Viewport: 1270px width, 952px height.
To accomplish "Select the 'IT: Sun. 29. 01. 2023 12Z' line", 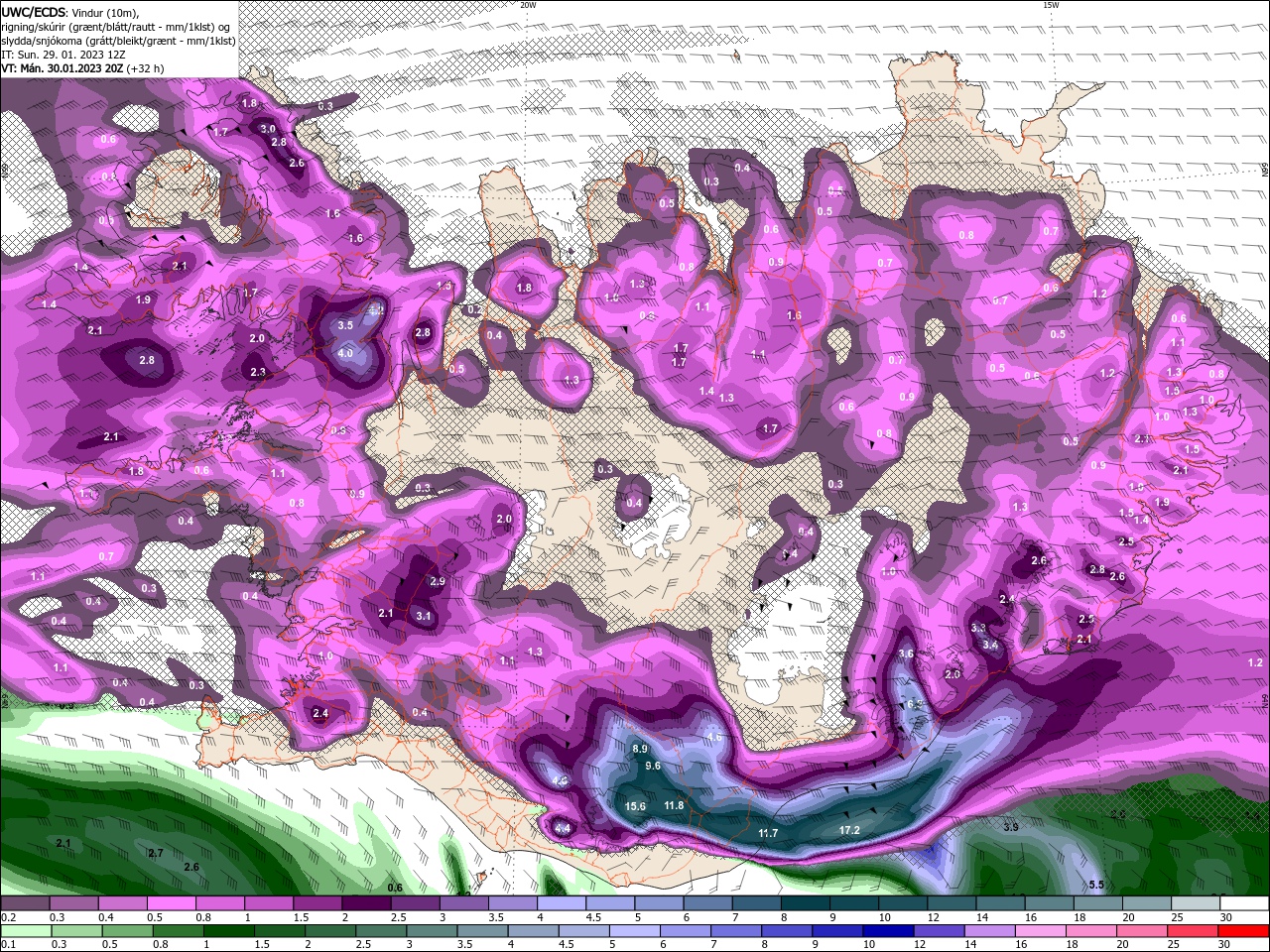I will tap(63, 55).
